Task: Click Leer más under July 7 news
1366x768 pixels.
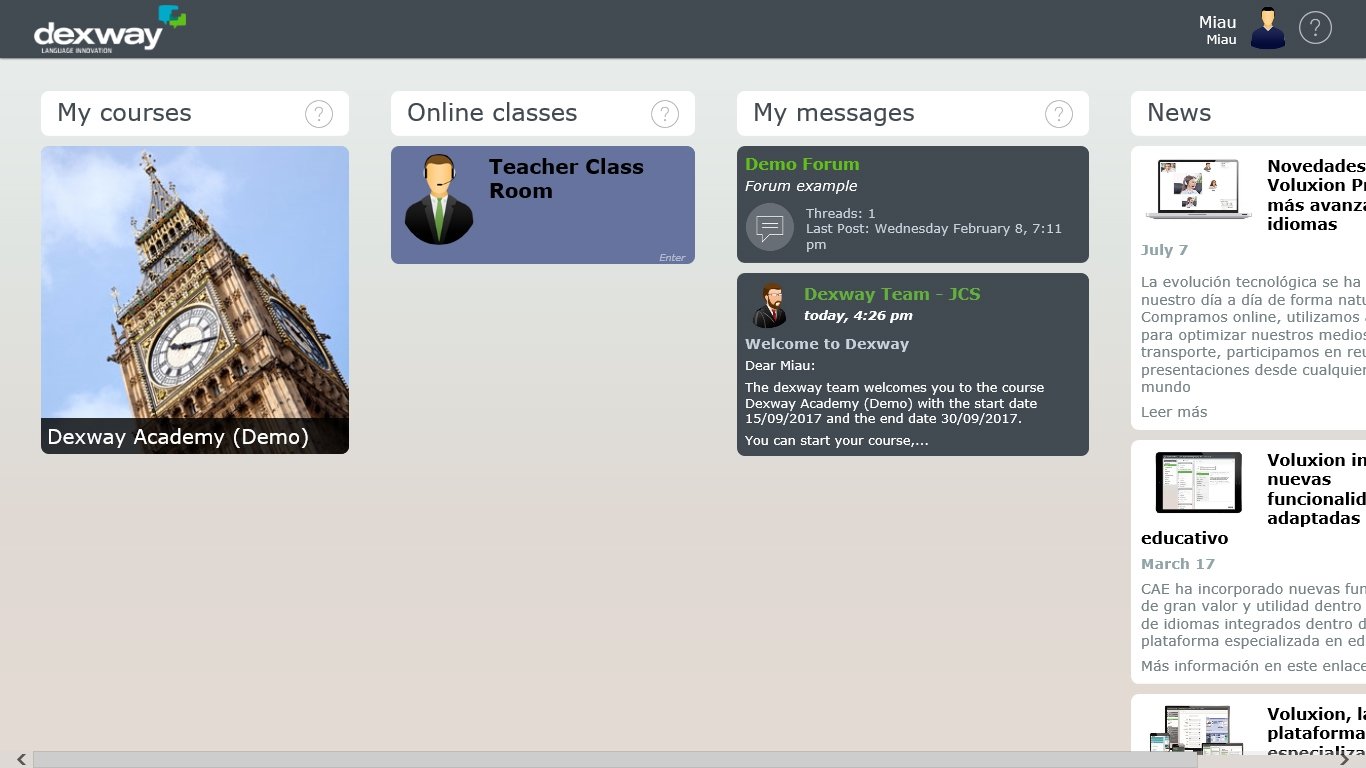Action: (x=1174, y=412)
